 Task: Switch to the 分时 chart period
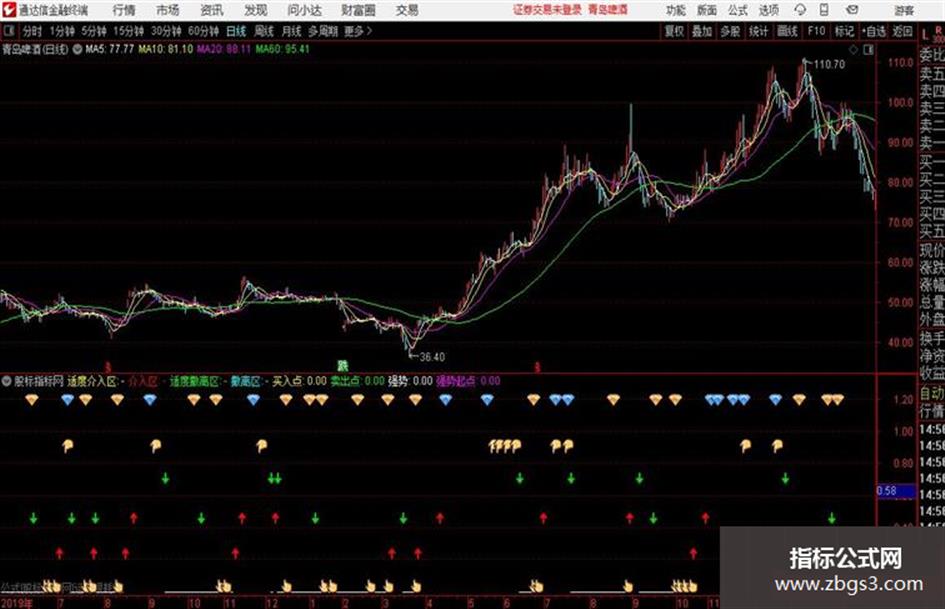click(32, 31)
